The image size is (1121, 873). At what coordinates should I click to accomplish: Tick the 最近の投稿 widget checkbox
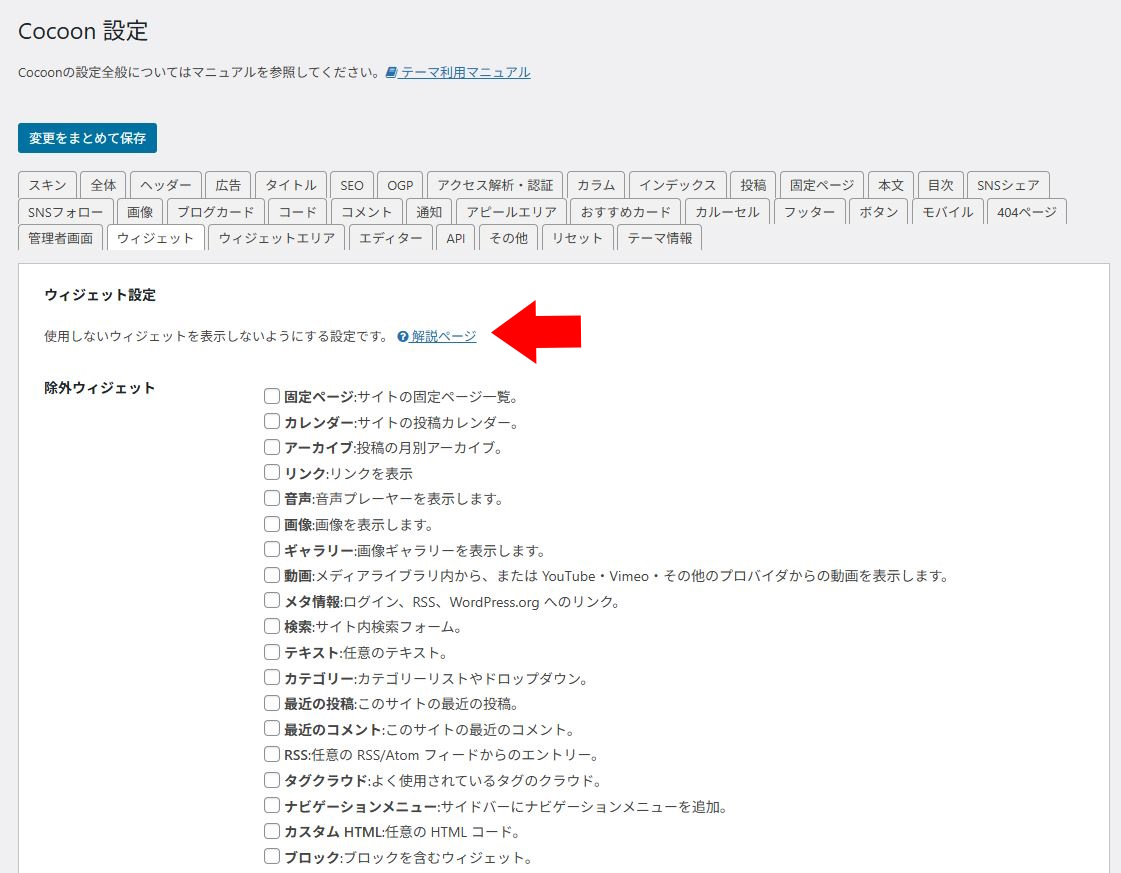[272, 703]
